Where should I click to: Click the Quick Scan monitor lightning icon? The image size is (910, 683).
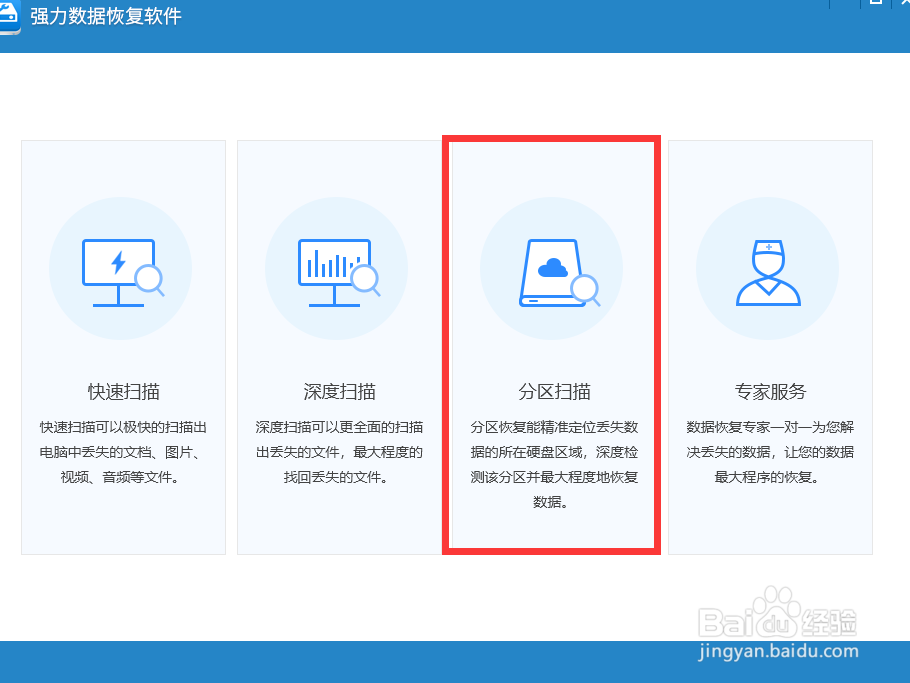[x=122, y=273]
